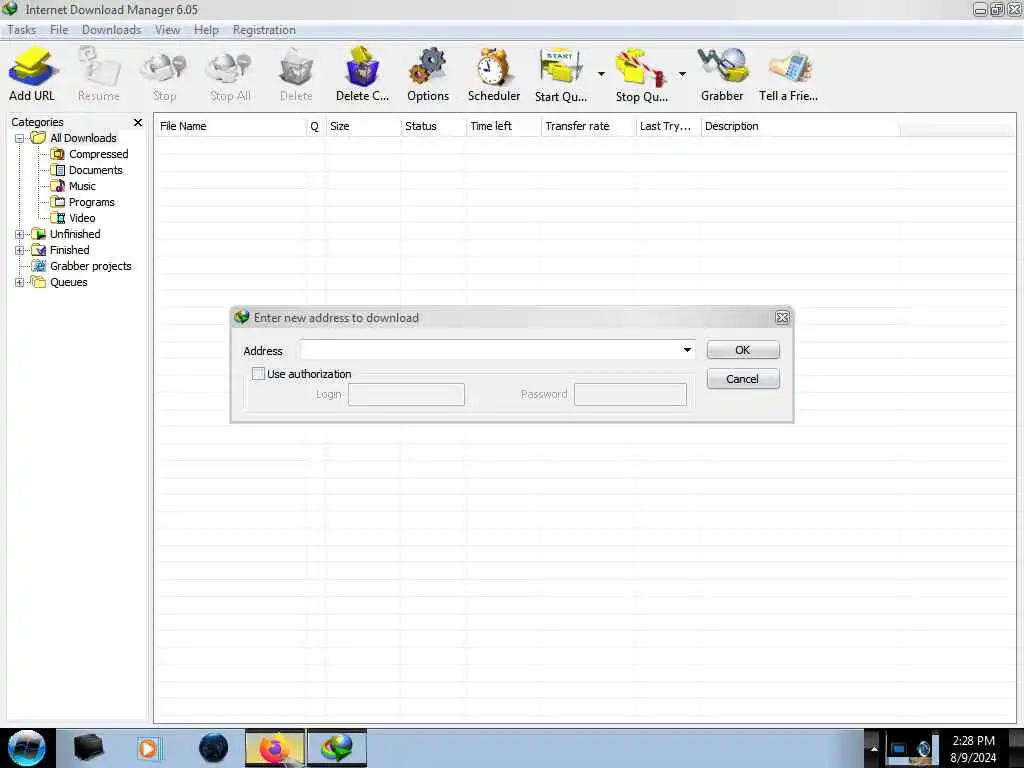1024x768 pixels.
Task: Sort by the Size column header
Action: [363, 126]
